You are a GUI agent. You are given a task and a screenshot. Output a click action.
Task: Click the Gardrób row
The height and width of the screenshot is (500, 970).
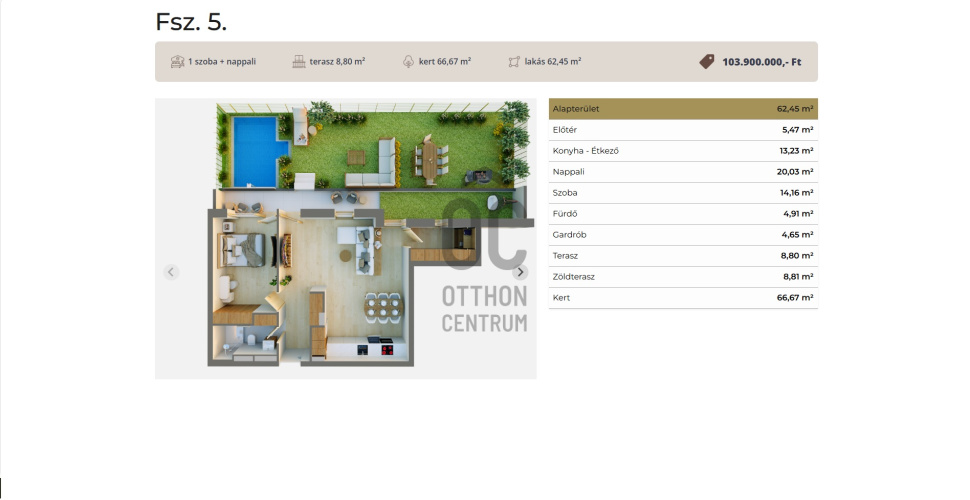(682, 235)
